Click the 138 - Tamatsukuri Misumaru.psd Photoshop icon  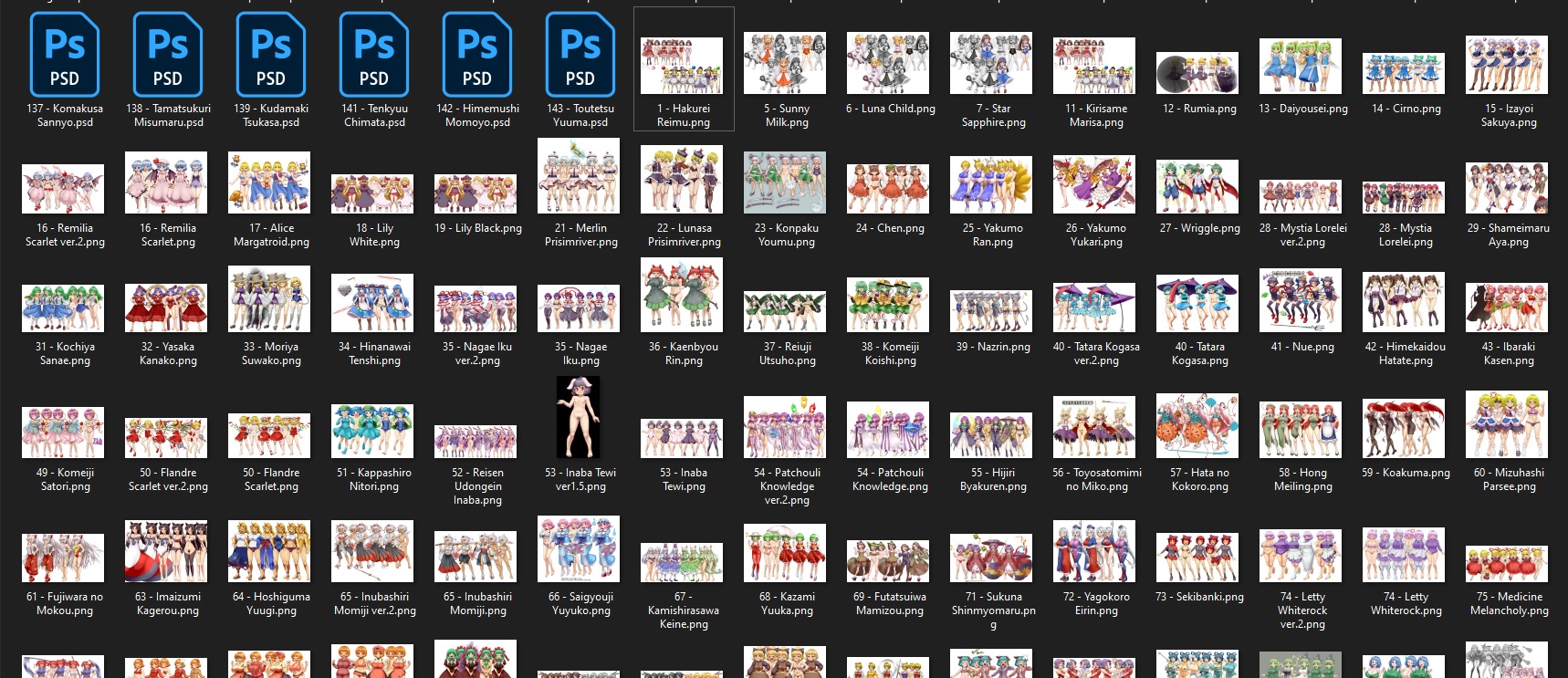click(168, 55)
